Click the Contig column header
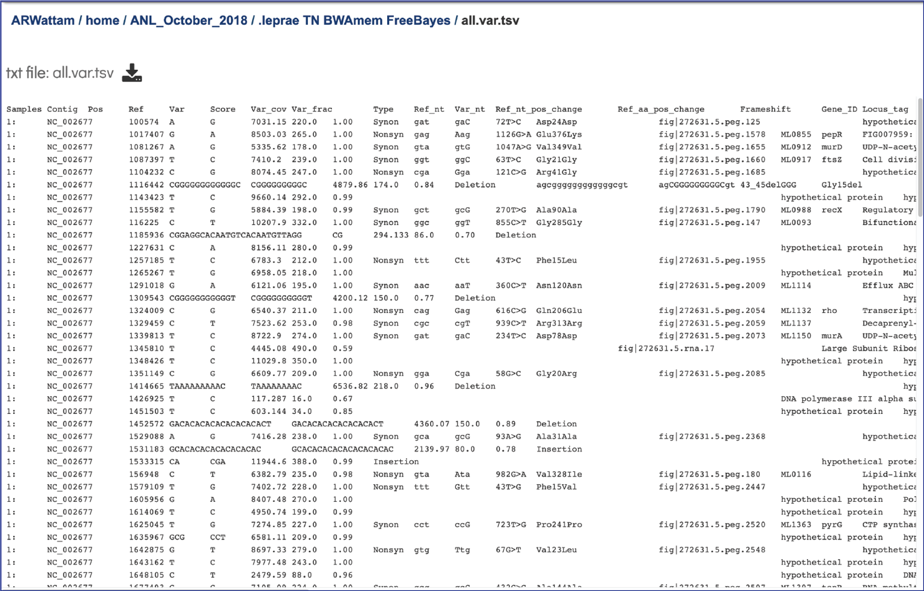Screen dimensions: 924x591 pyautogui.click(x=62, y=109)
